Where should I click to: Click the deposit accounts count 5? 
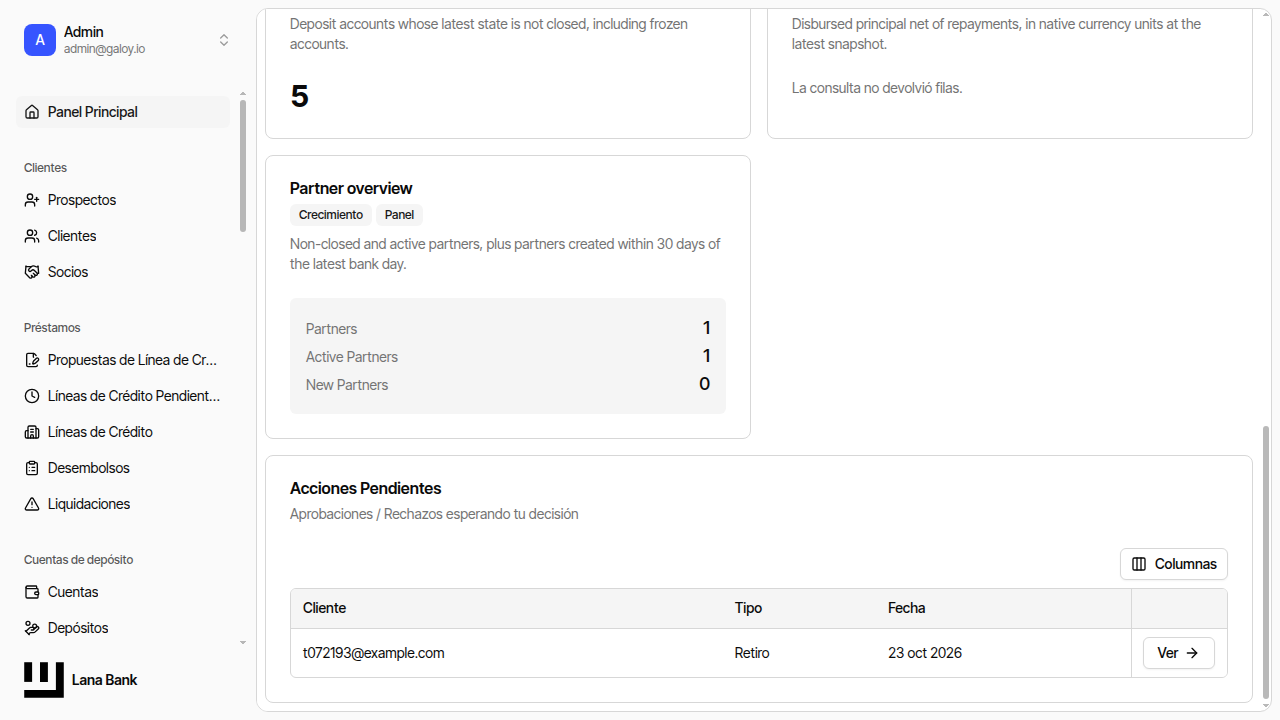pyautogui.click(x=299, y=96)
